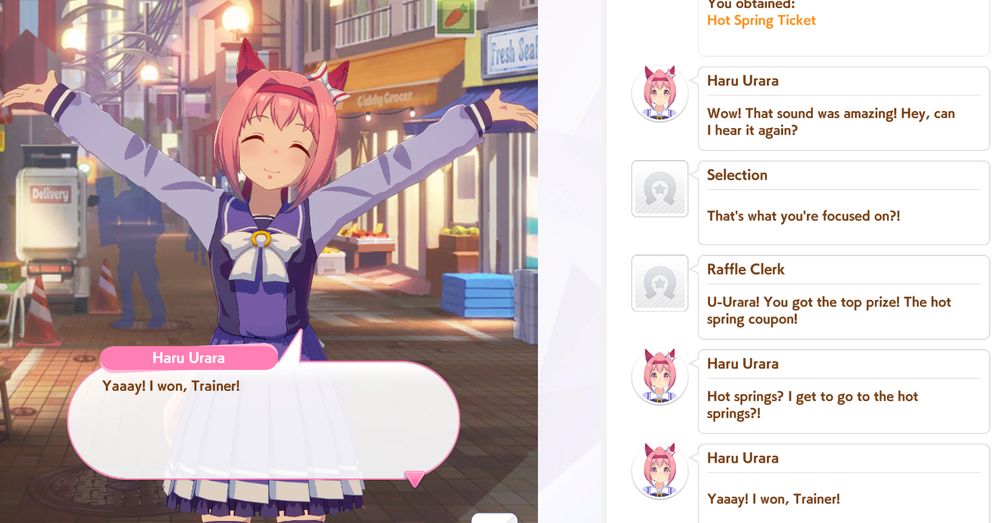Click the last log entry "Yaaay! I won, Trainer!"
Image resolution: width=1000 pixels, height=523 pixels.
844,483
